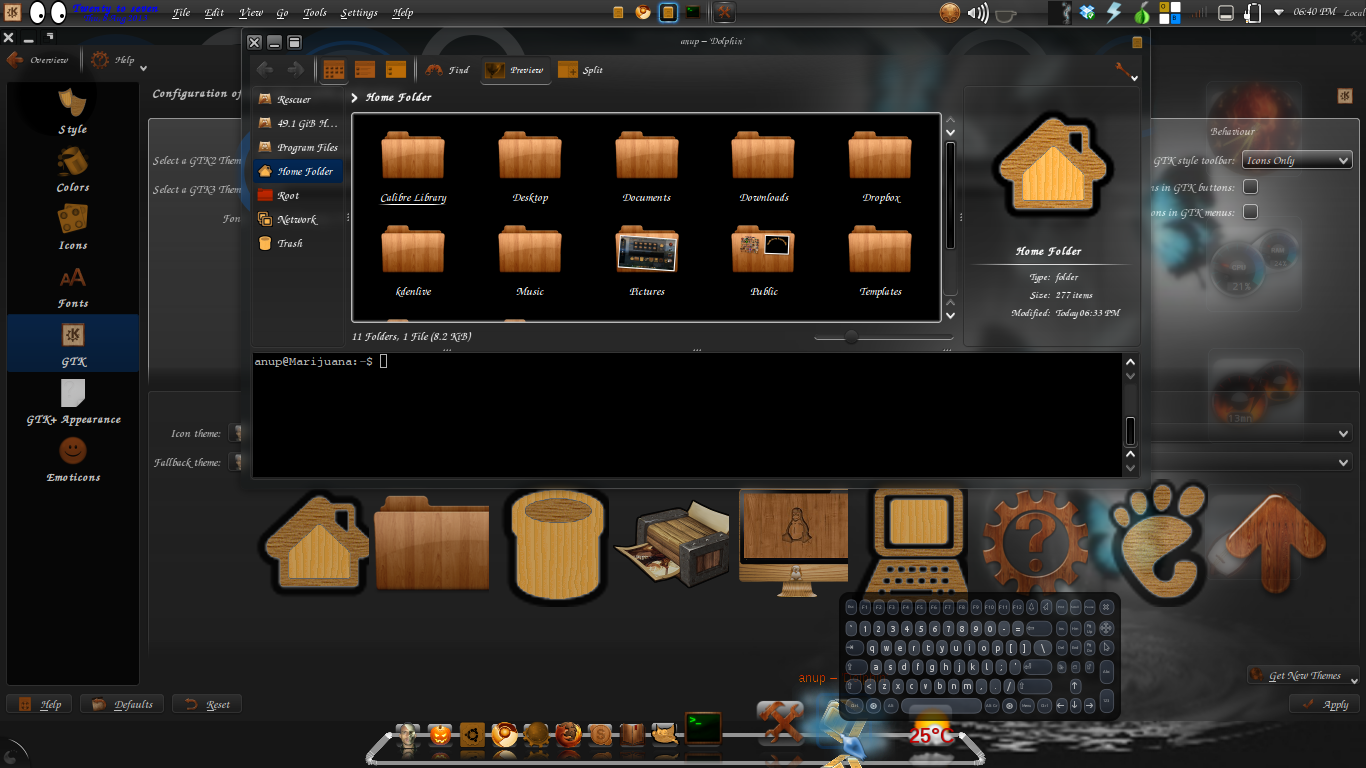This screenshot has height=768, width=1366.
Task: Open the Tools menu
Action: point(315,13)
